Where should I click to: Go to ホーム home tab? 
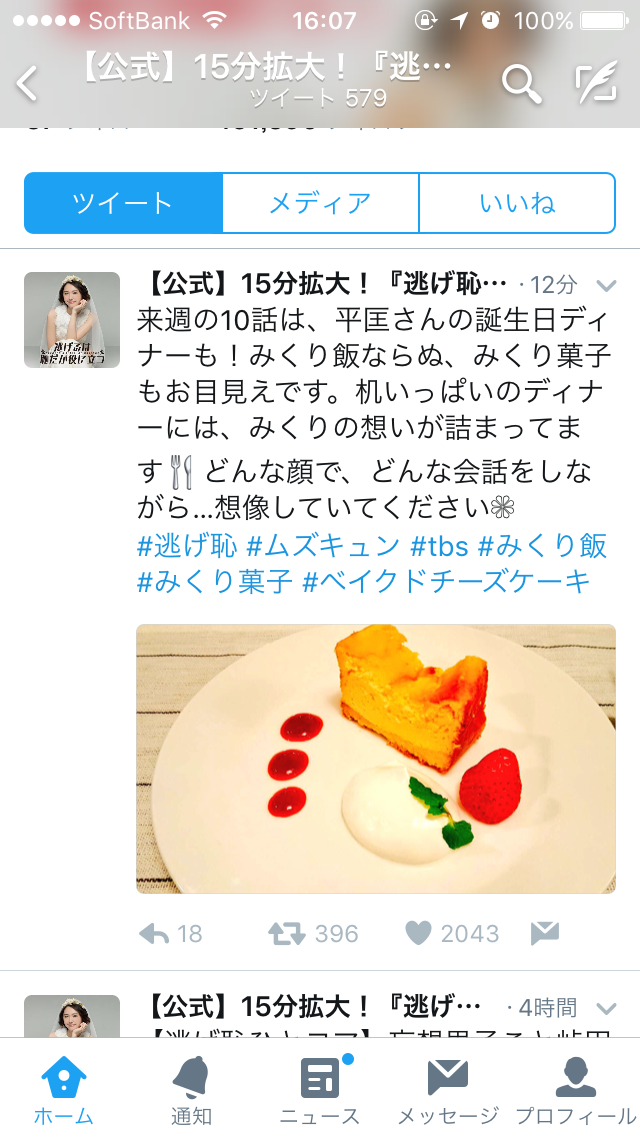coord(64,1090)
